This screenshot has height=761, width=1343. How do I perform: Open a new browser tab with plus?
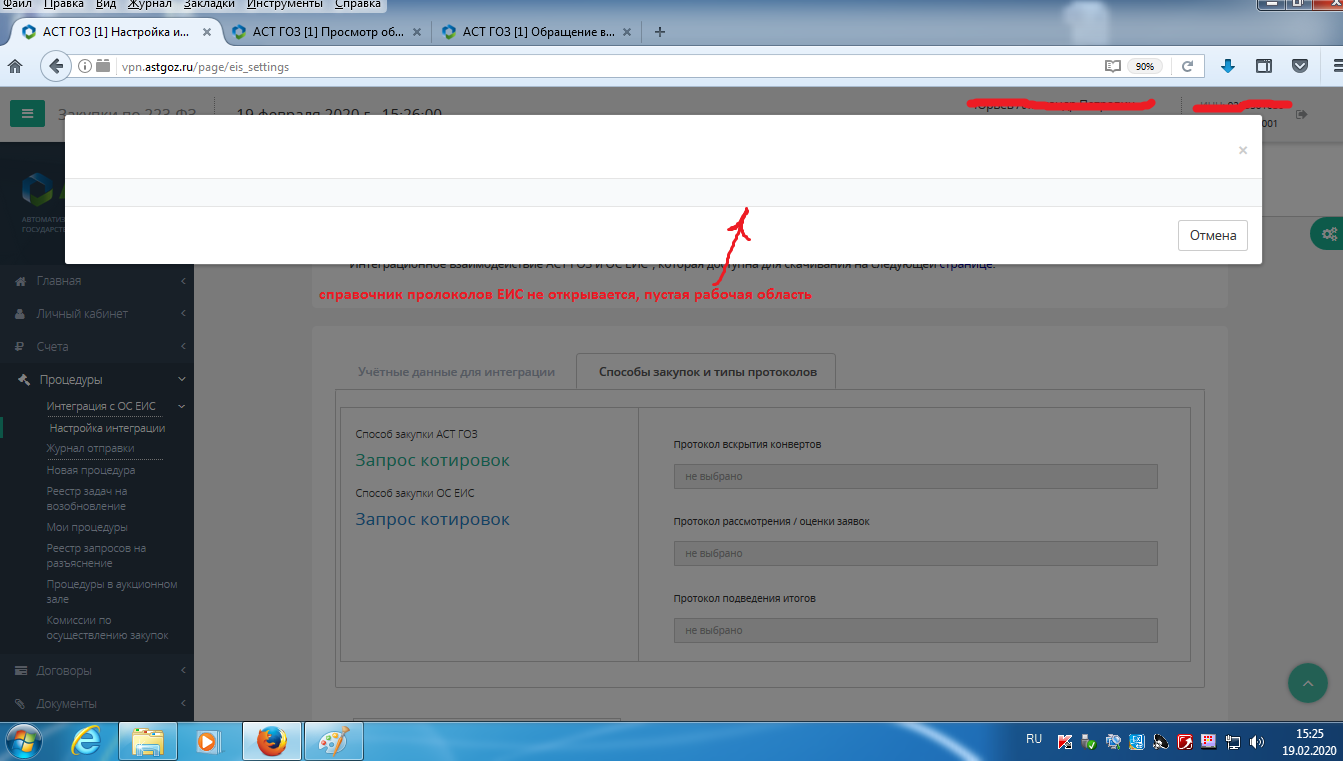click(659, 32)
